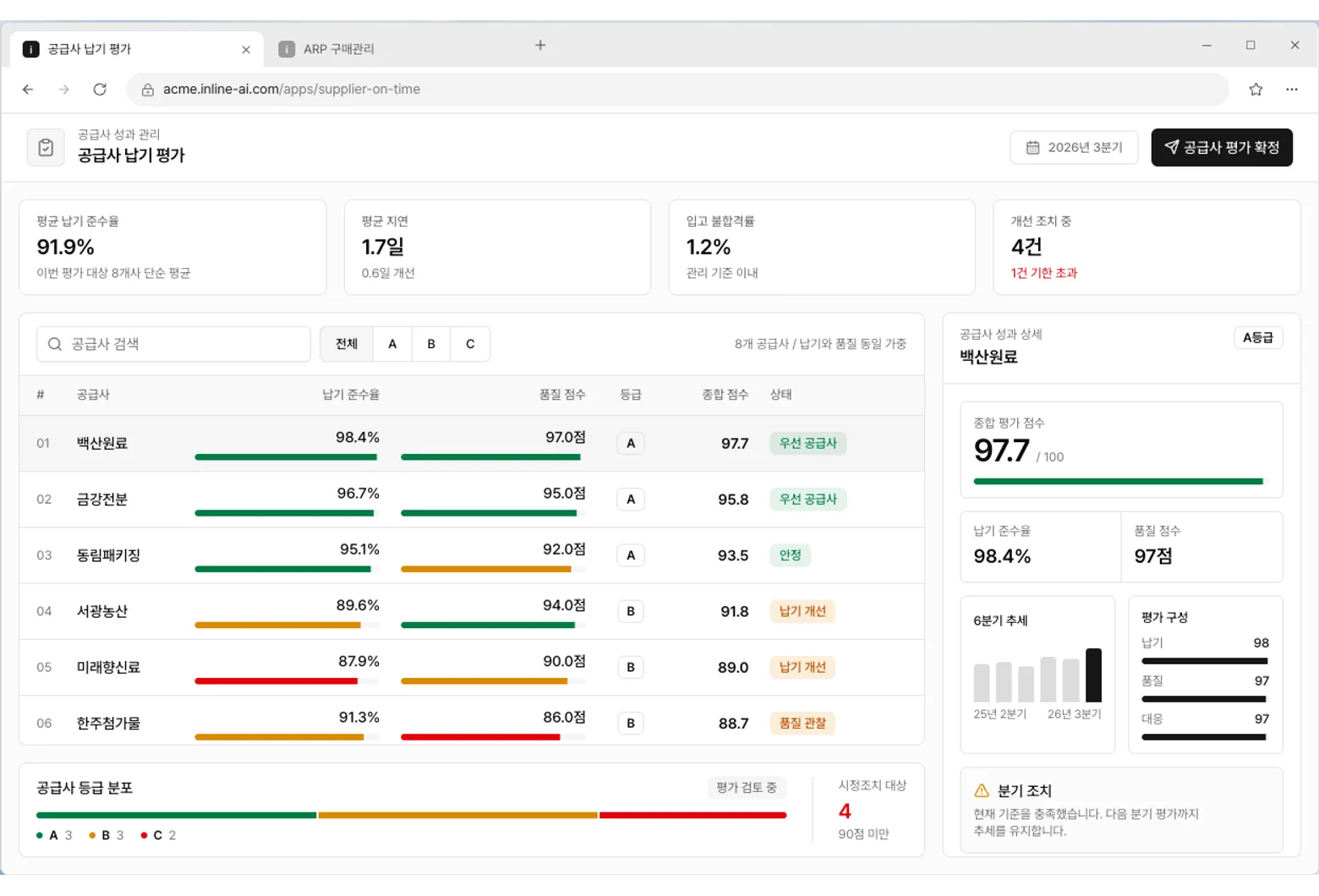Screen dimensions: 1319x896
Task: Select the 동림패키징 supplier row
Action: pos(472,555)
